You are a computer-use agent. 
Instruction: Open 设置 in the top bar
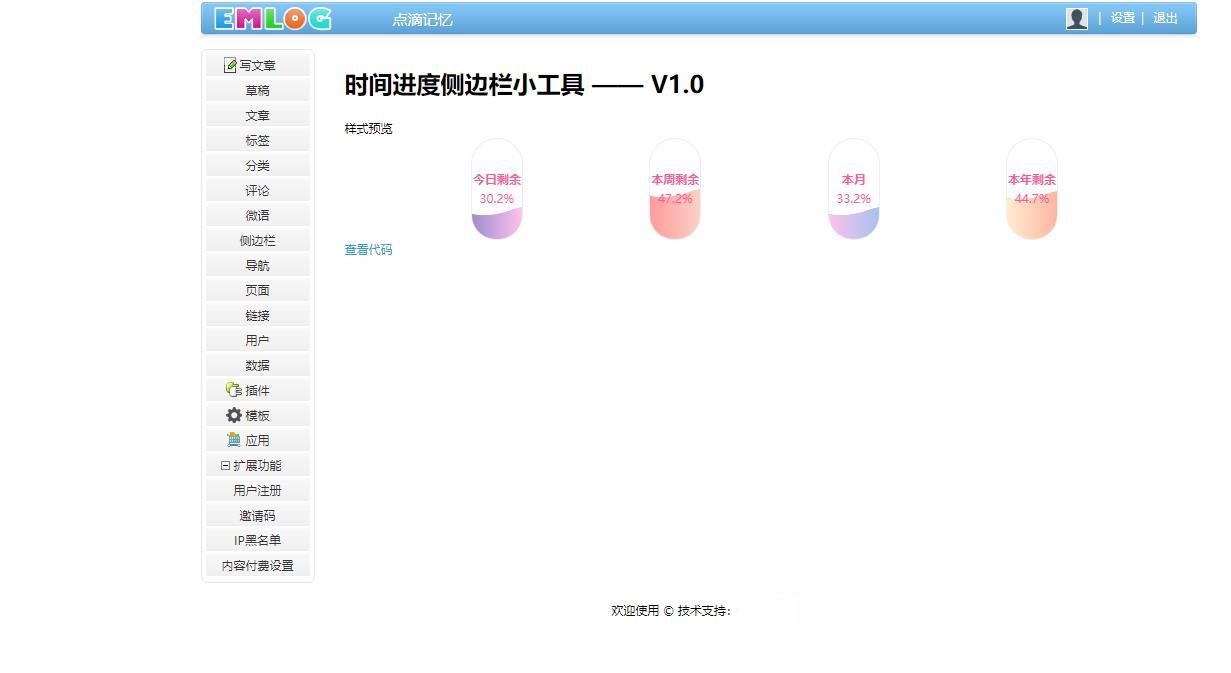[x=1122, y=18]
